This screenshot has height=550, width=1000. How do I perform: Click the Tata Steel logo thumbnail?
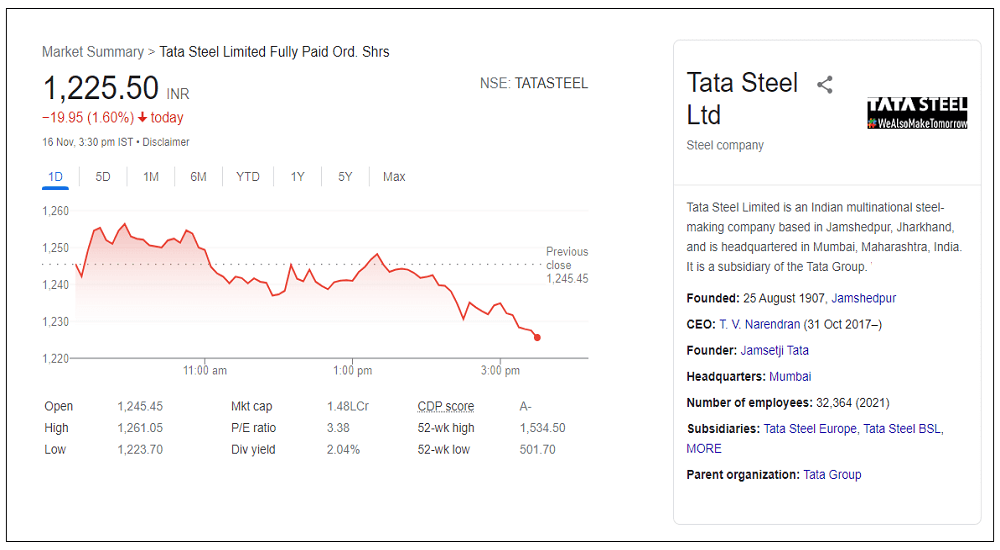(x=917, y=113)
